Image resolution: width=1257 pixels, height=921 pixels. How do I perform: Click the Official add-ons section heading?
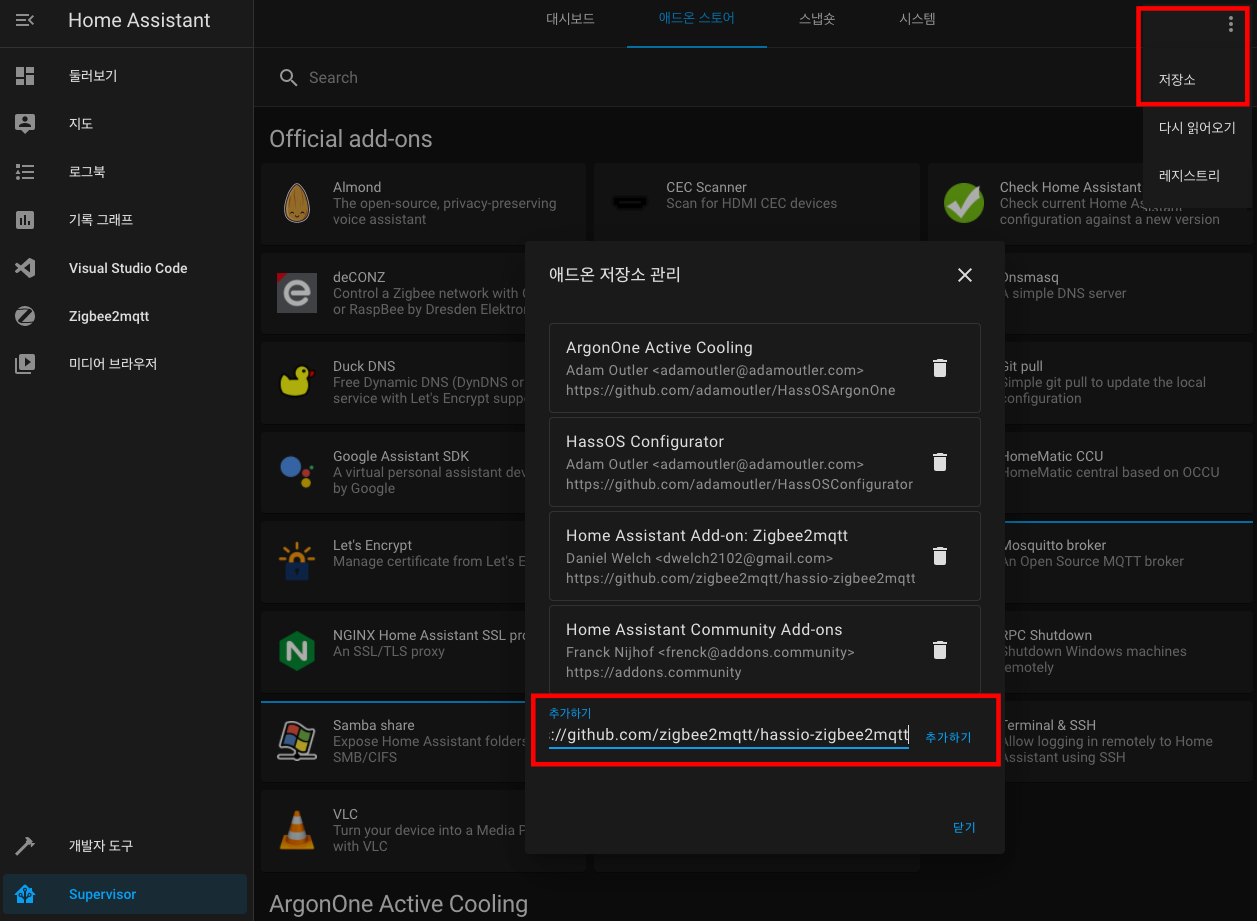351,139
